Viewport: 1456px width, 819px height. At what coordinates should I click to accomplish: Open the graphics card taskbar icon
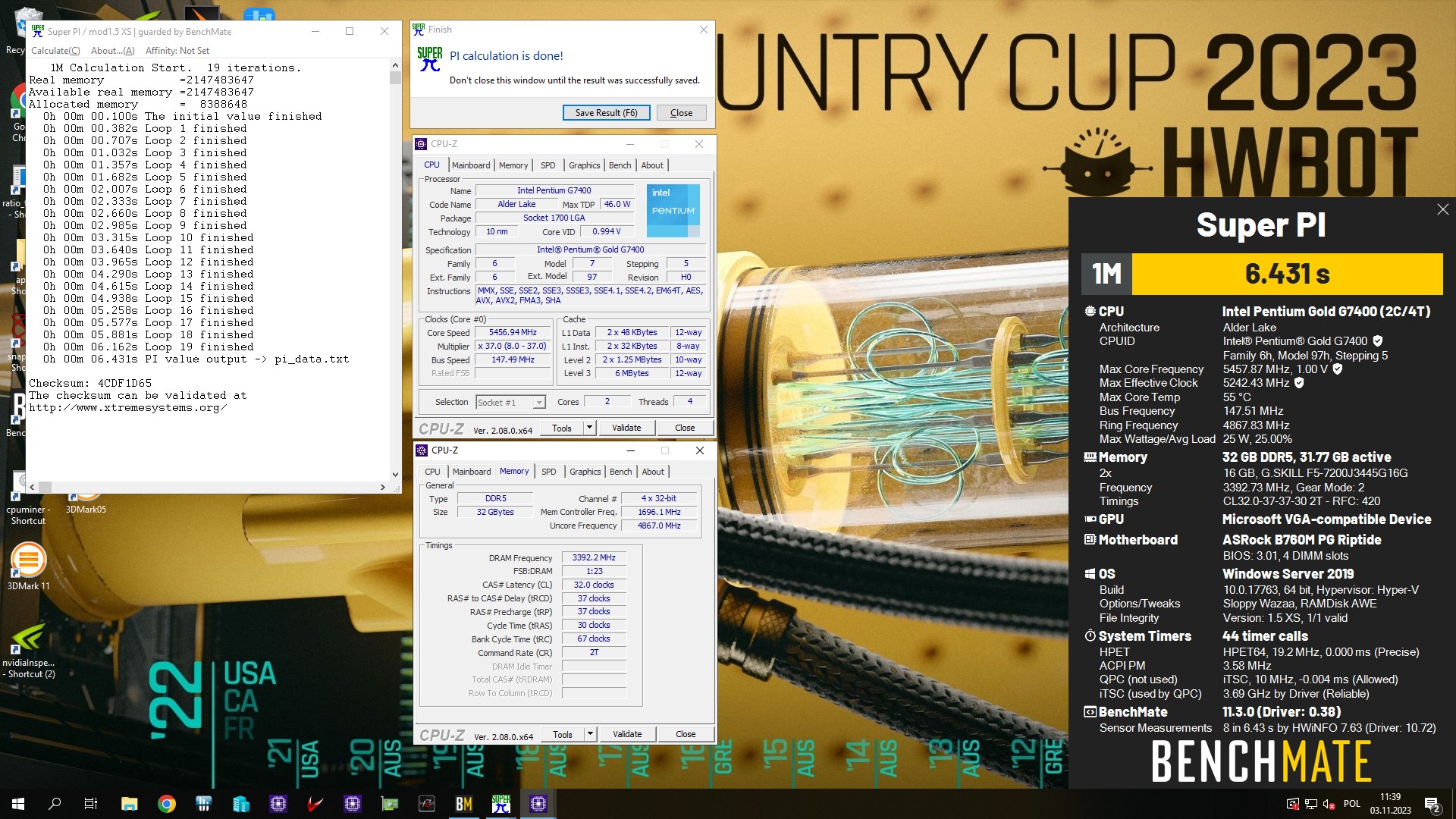(x=389, y=804)
